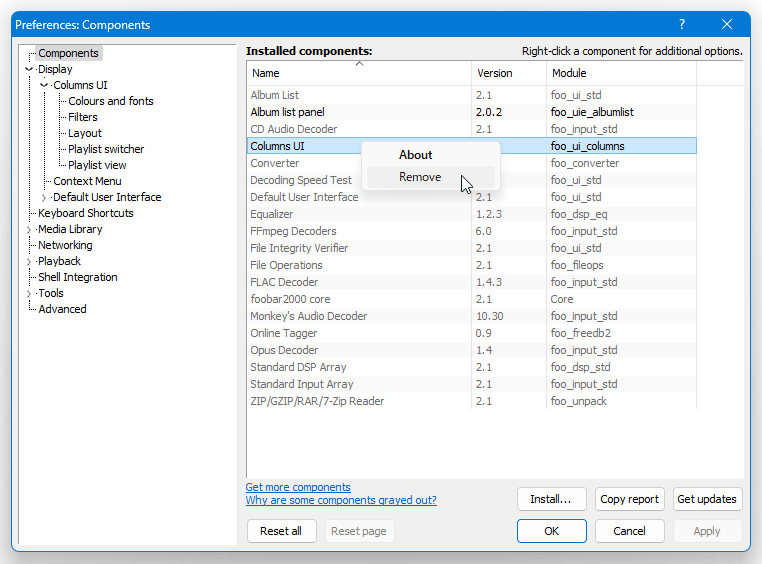Click the Get updates button

pyautogui.click(x=707, y=499)
